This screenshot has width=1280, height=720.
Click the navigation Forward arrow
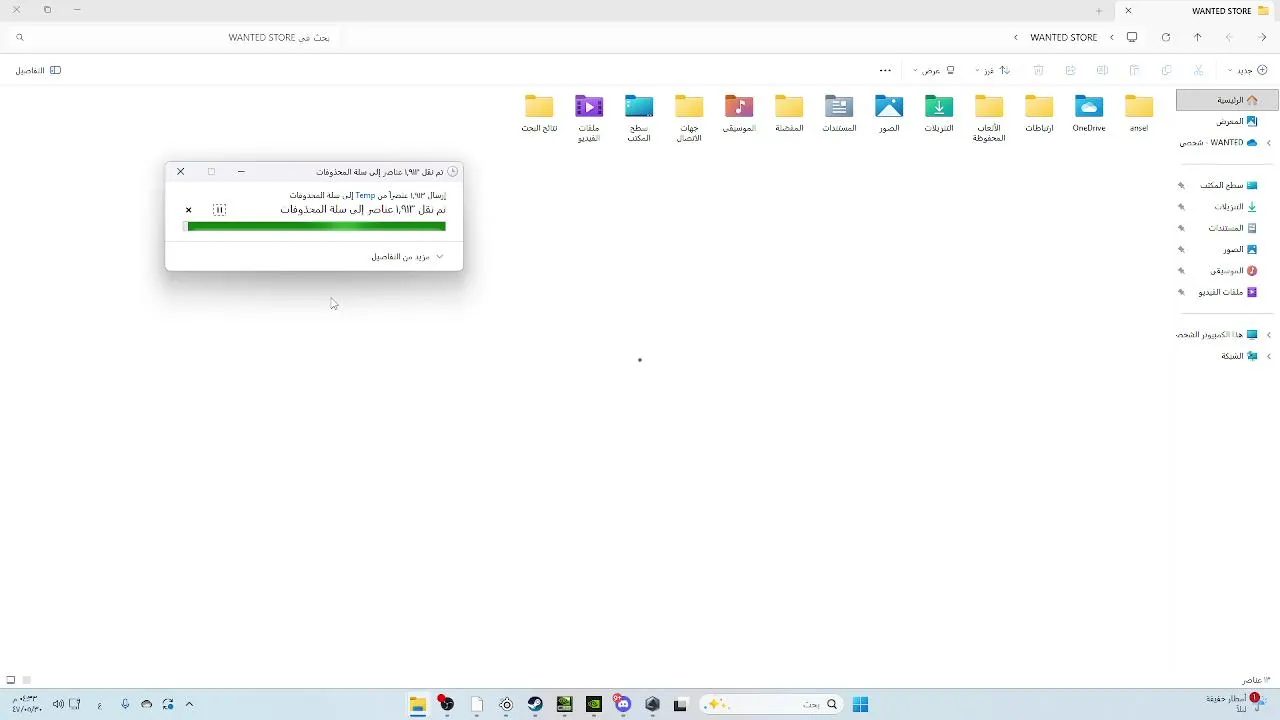pos(1229,37)
